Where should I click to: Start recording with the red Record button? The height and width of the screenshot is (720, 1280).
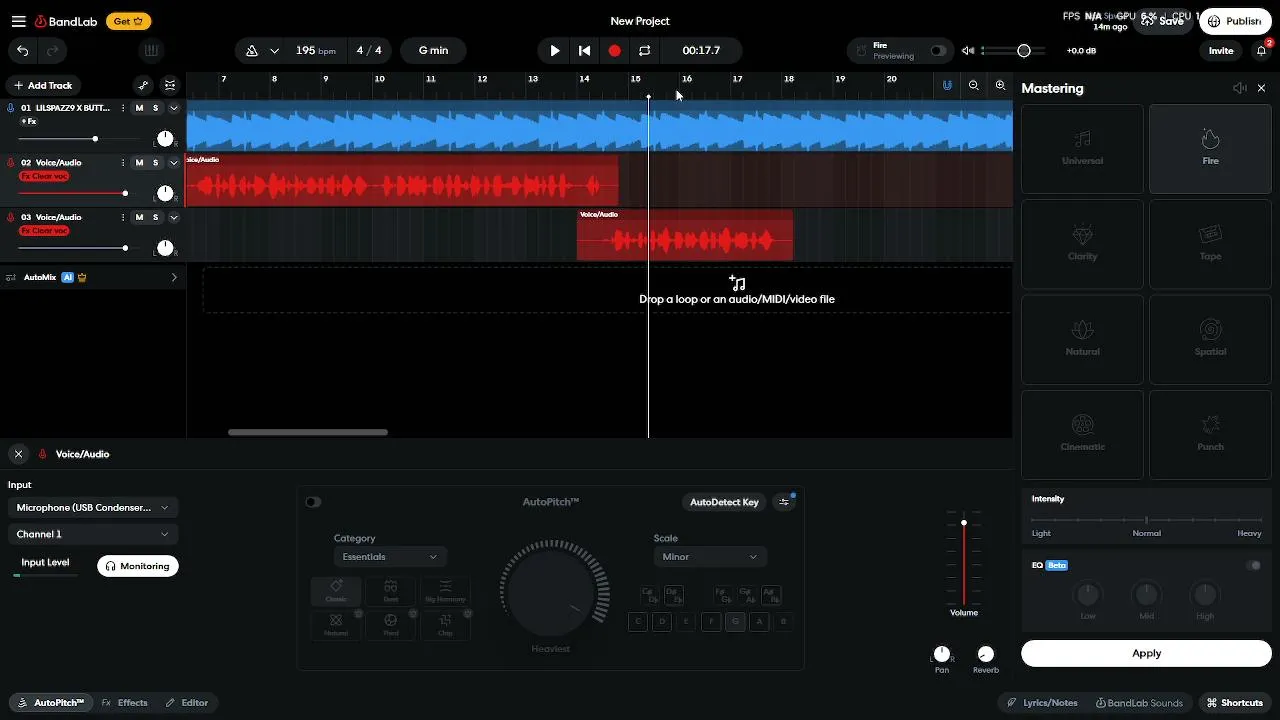[x=614, y=51]
